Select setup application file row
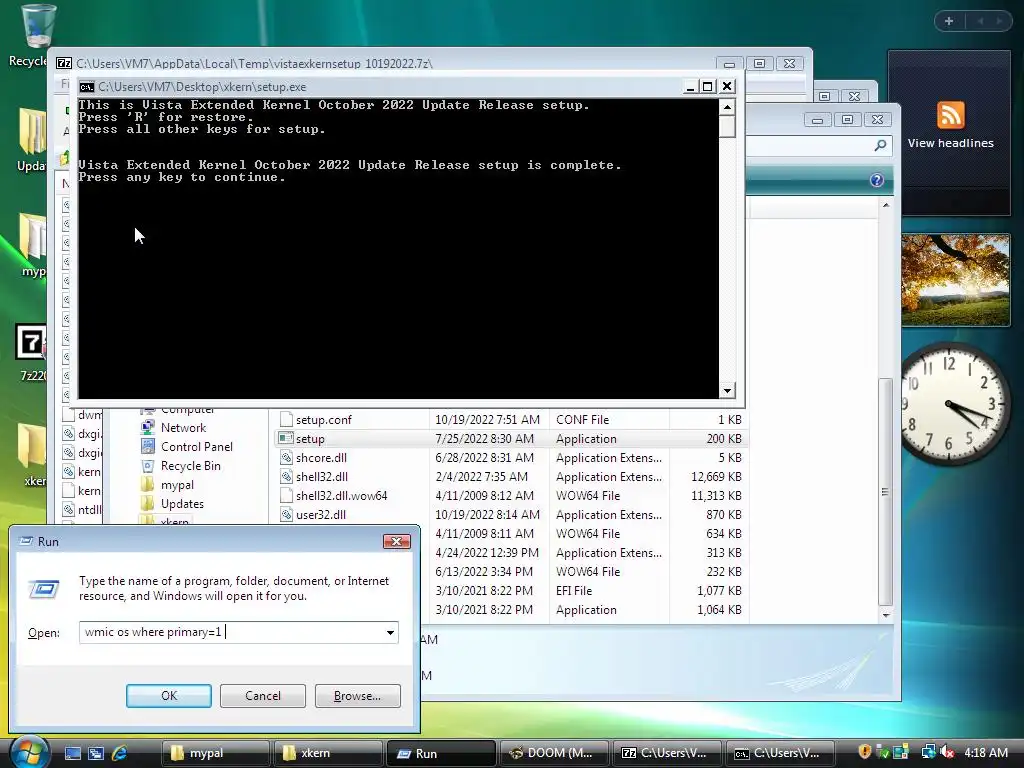 [x=511, y=439]
